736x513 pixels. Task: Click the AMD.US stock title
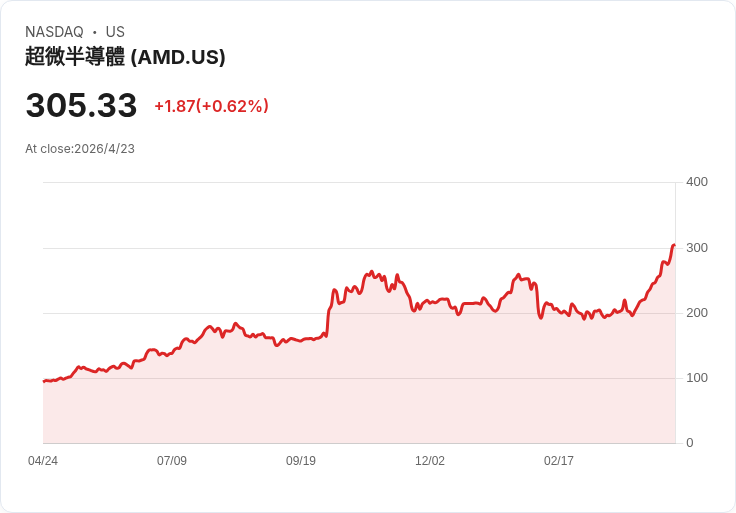coord(125,57)
